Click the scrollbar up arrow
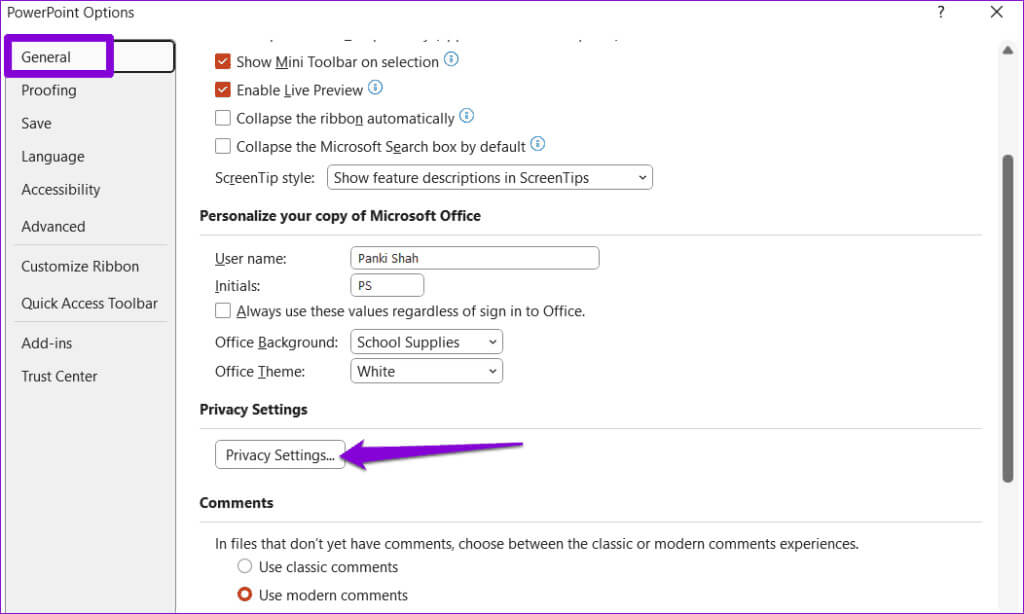This screenshot has width=1024, height=614. coord(1008,50)
